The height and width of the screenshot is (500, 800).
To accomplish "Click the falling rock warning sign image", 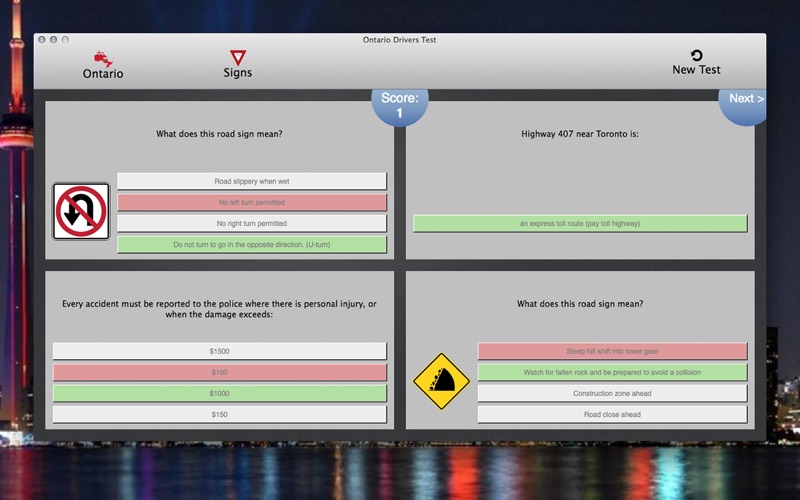I will click(x=441, y=381).
